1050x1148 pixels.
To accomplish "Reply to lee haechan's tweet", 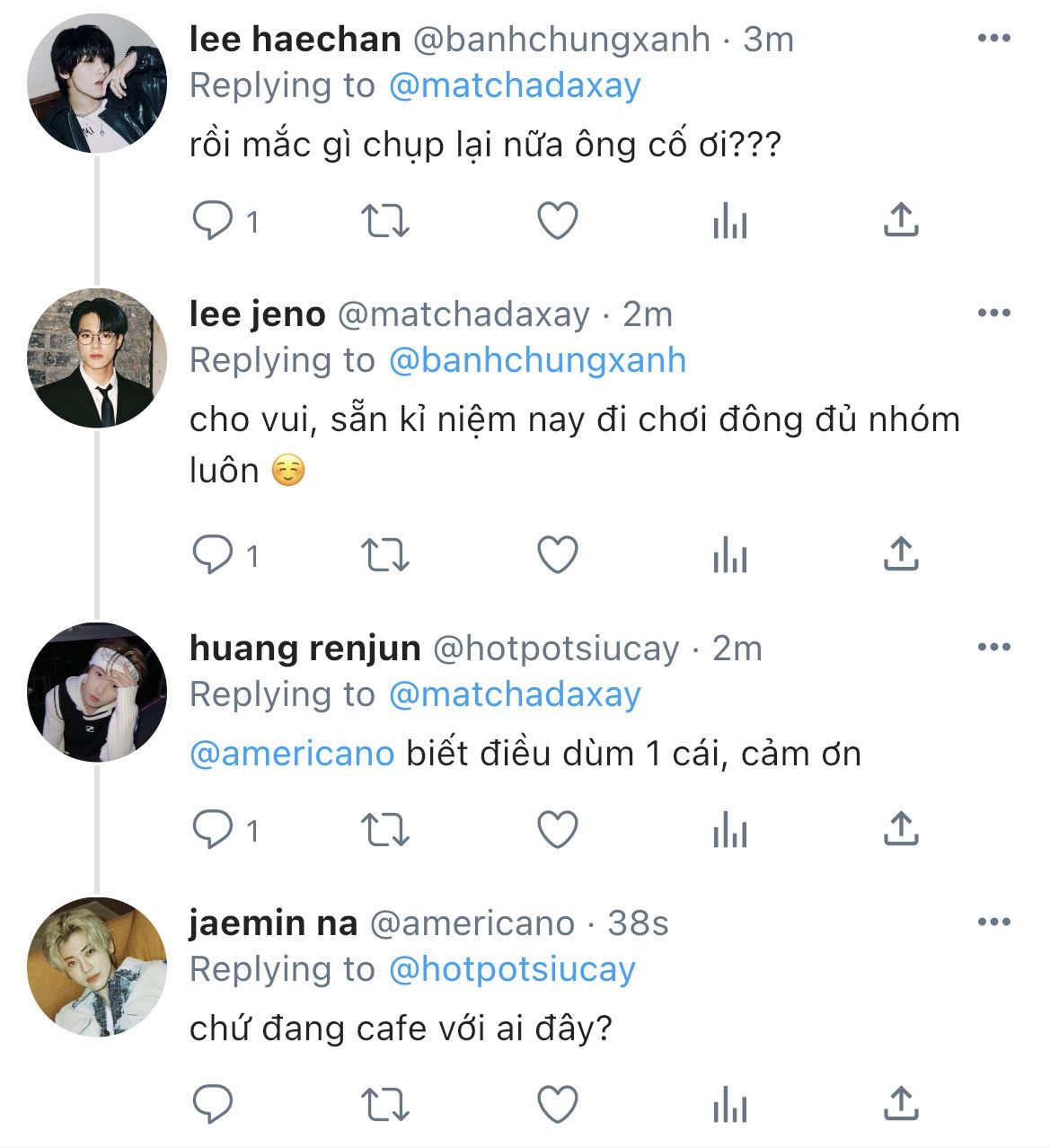I will point(213,220).
